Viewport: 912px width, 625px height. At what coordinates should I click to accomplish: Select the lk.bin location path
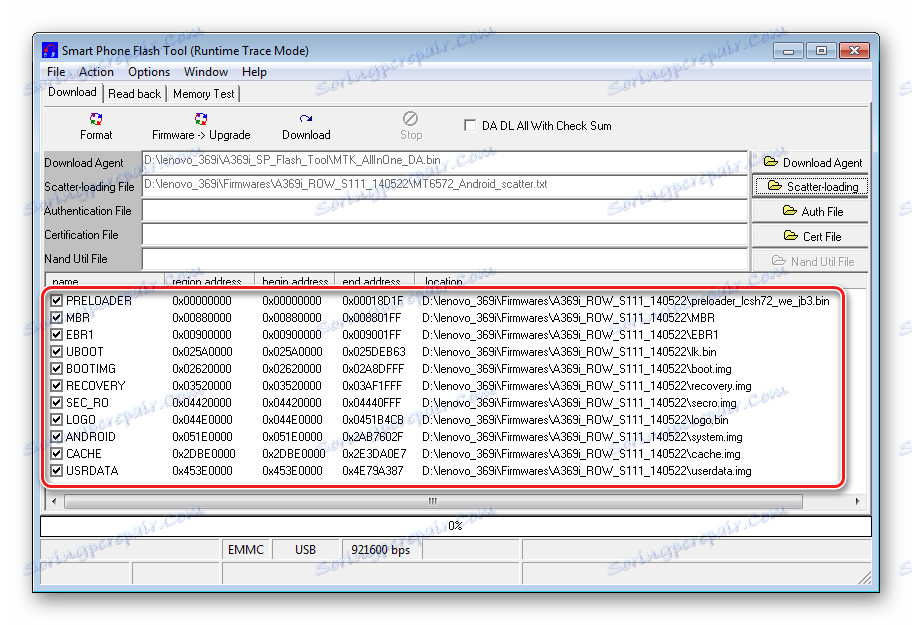pos(569,352)
